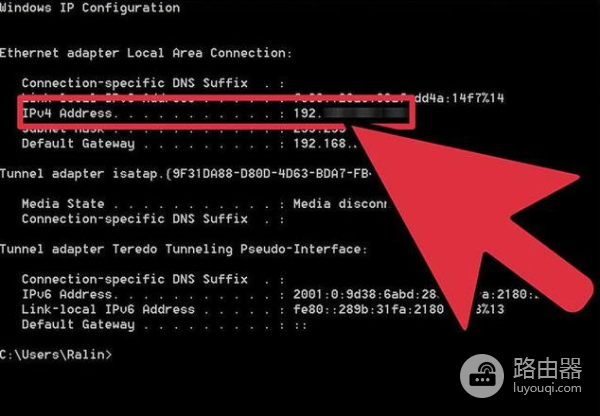
Task: Click the first Default Gateway 192.168 line
Action: coord(189,144)
